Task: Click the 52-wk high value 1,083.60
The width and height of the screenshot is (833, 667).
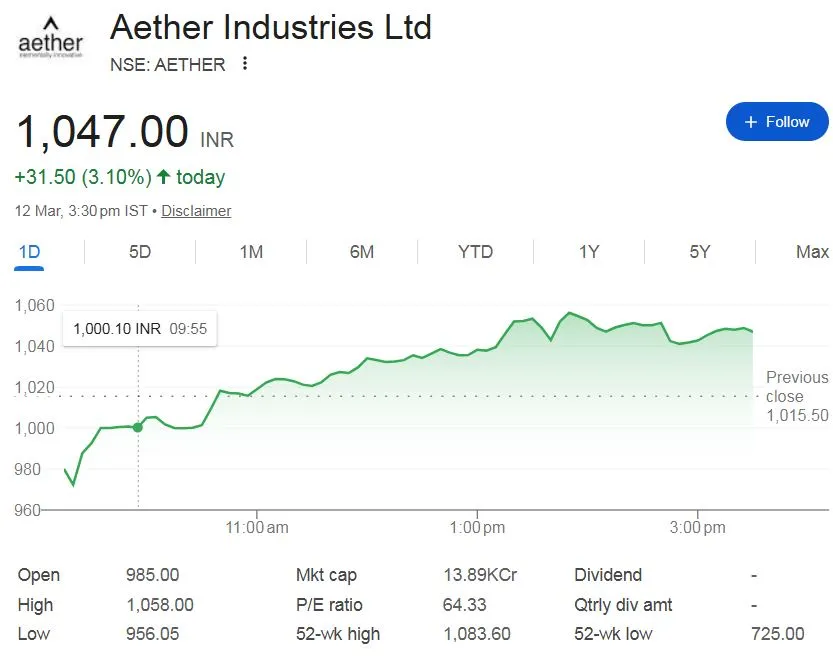Action: point(476,634)
